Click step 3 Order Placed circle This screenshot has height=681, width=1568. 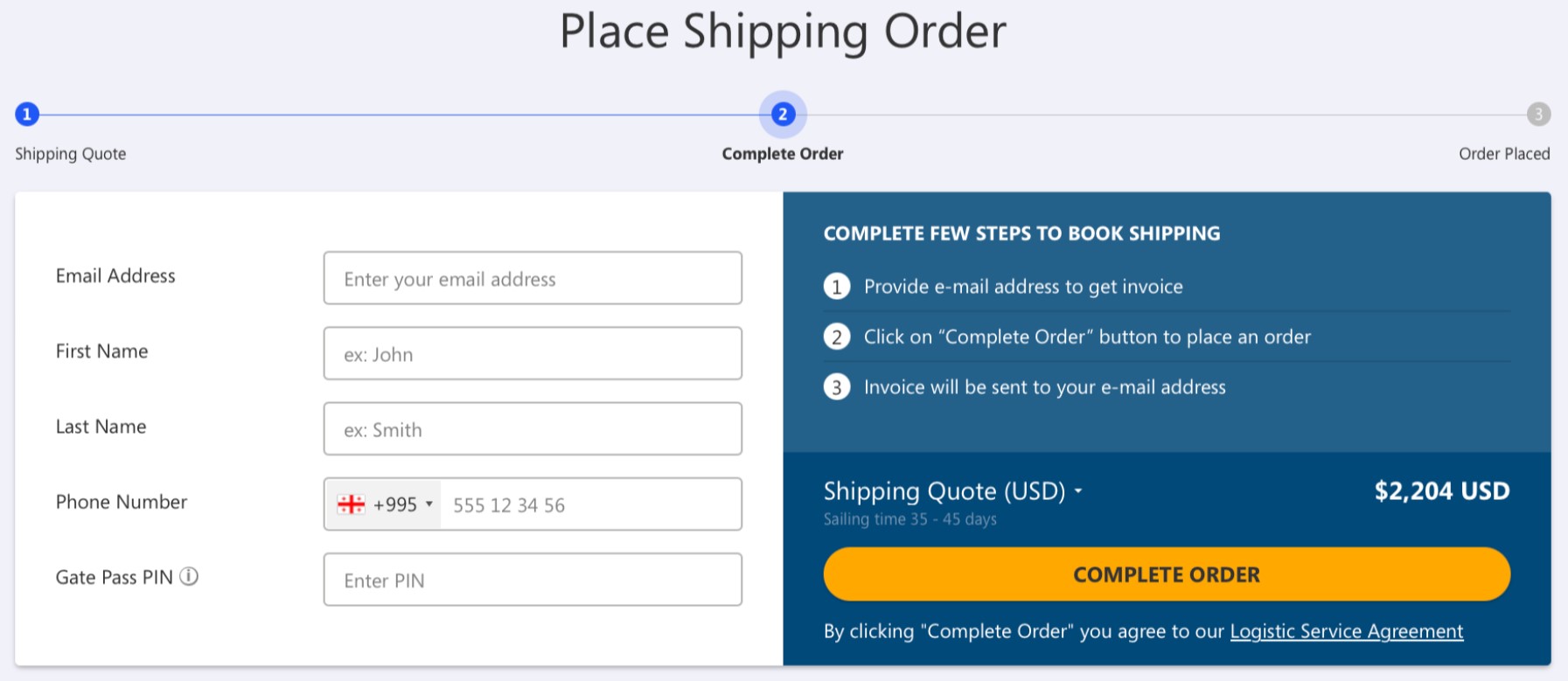[x=1538, y=114]
